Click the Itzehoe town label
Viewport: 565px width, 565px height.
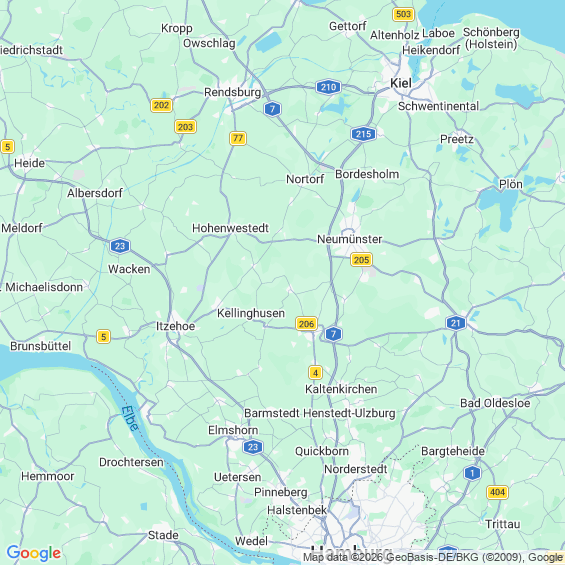pos(175,326)
